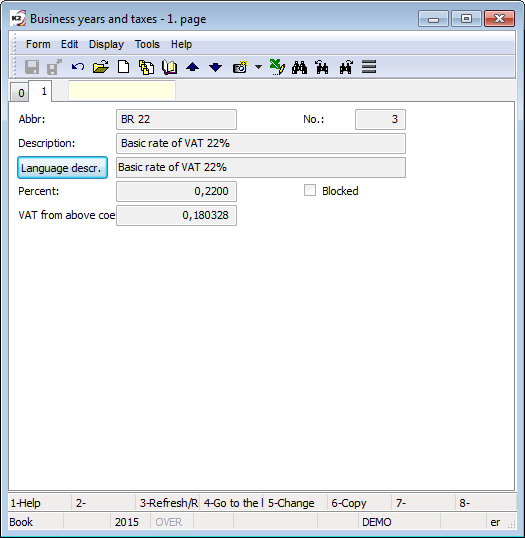Viewport: 525px width, 538px height.
Task: Open the Help menu
Action: (182, 44)
